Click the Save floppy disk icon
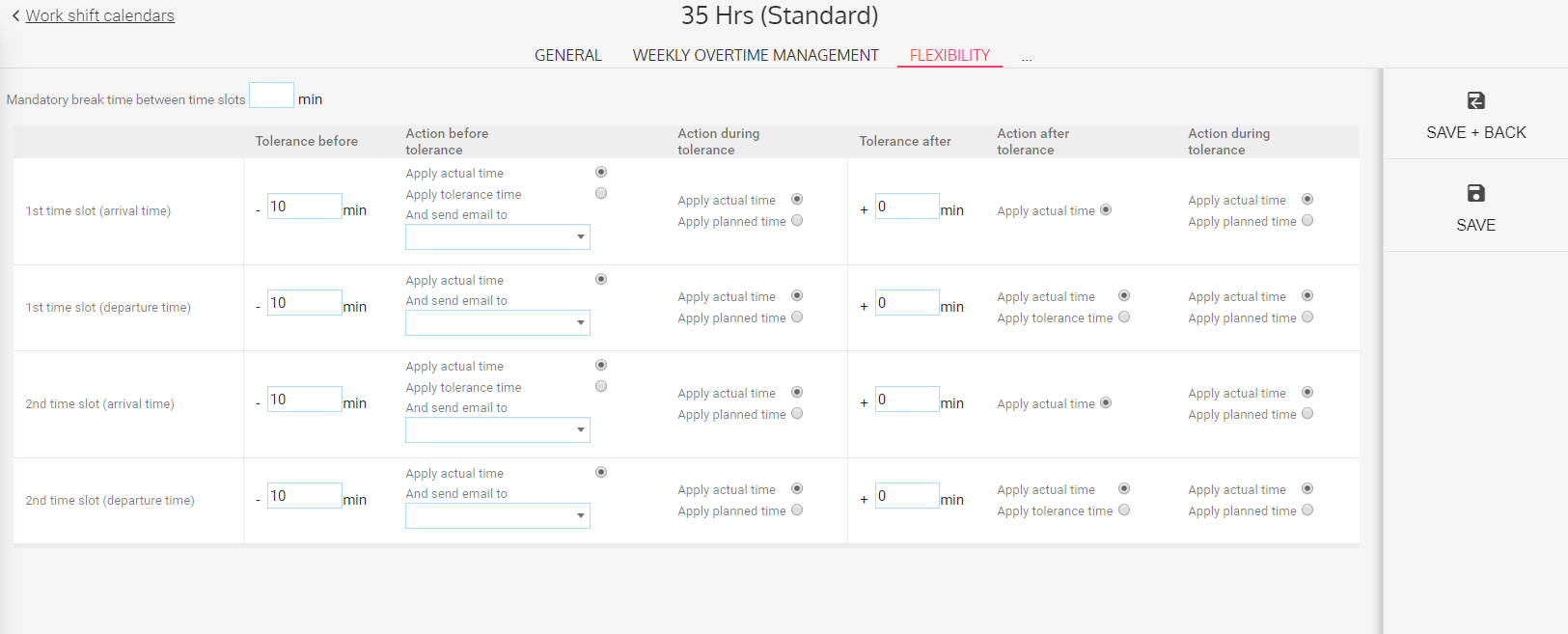 tap(1475, 193)
